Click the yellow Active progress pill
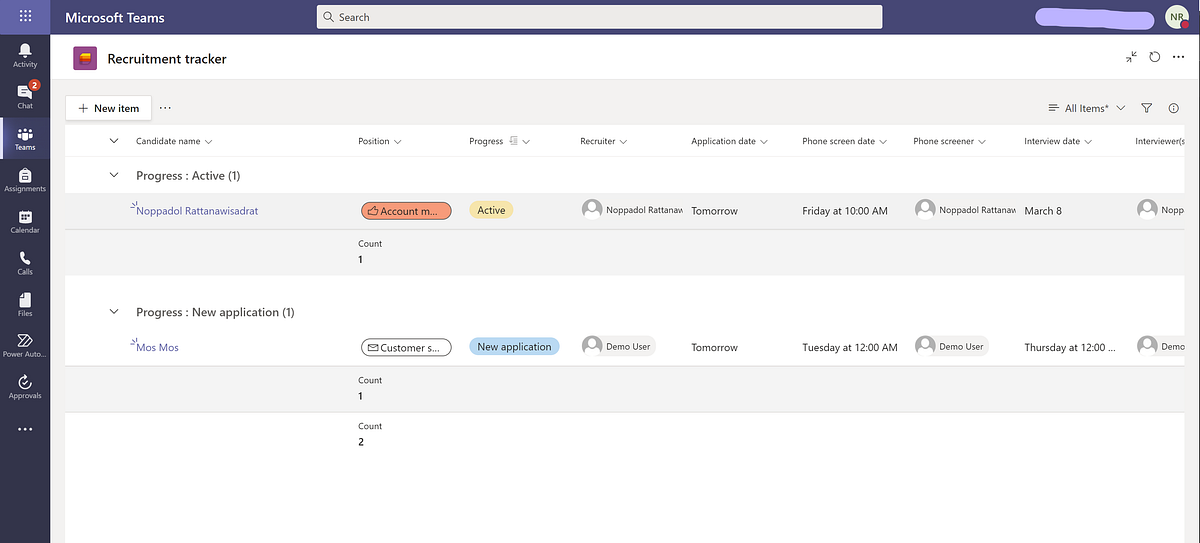This screenshot has width=1200, height=543. point(491,210)
